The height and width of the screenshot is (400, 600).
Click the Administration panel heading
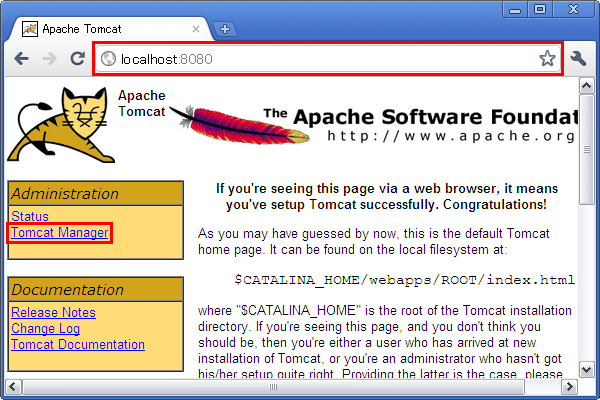[96, 194]
